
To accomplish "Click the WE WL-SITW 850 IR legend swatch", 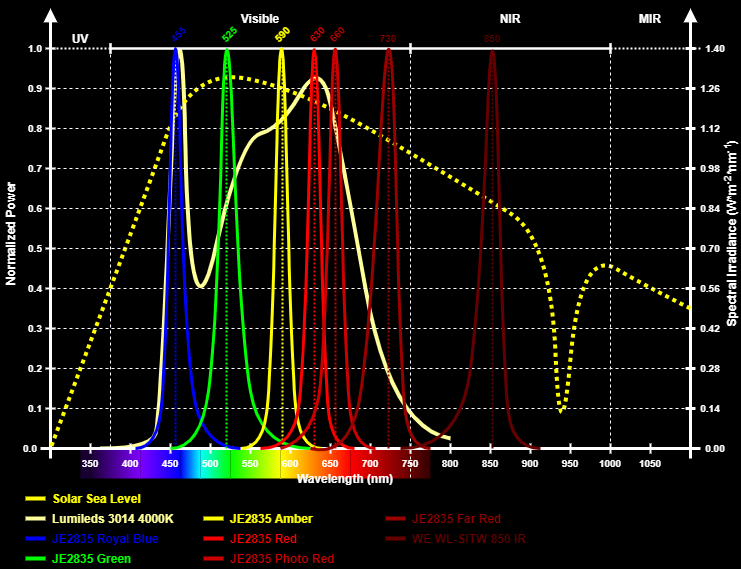I will click(x=396, y=539).
